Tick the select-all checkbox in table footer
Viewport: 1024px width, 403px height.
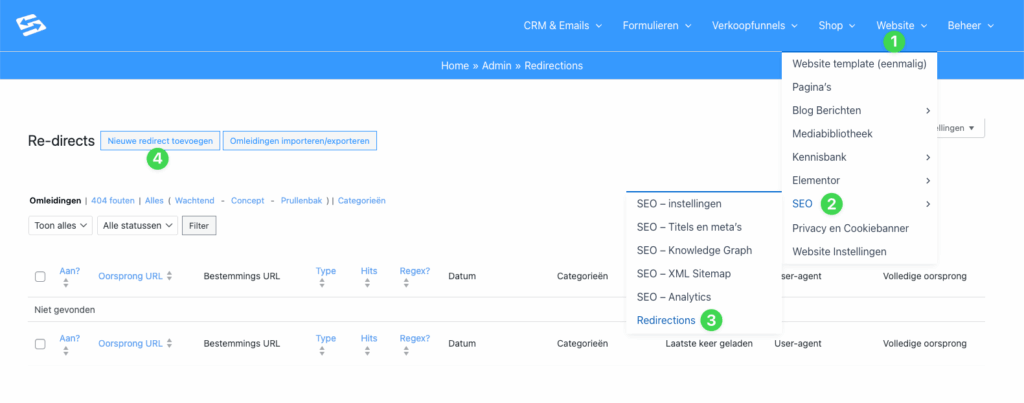click(x=40, y=344)
